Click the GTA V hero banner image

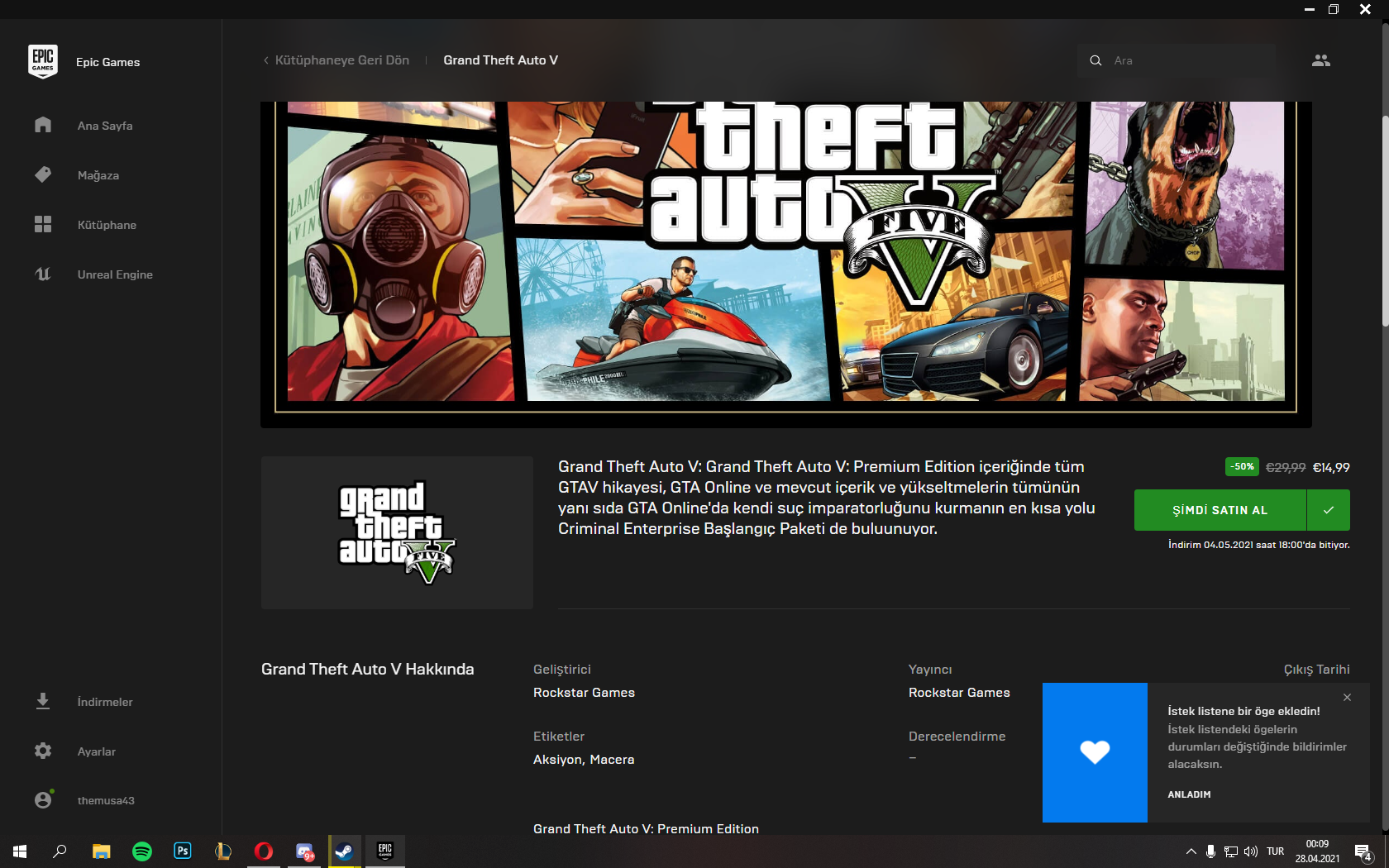[785, 264]
